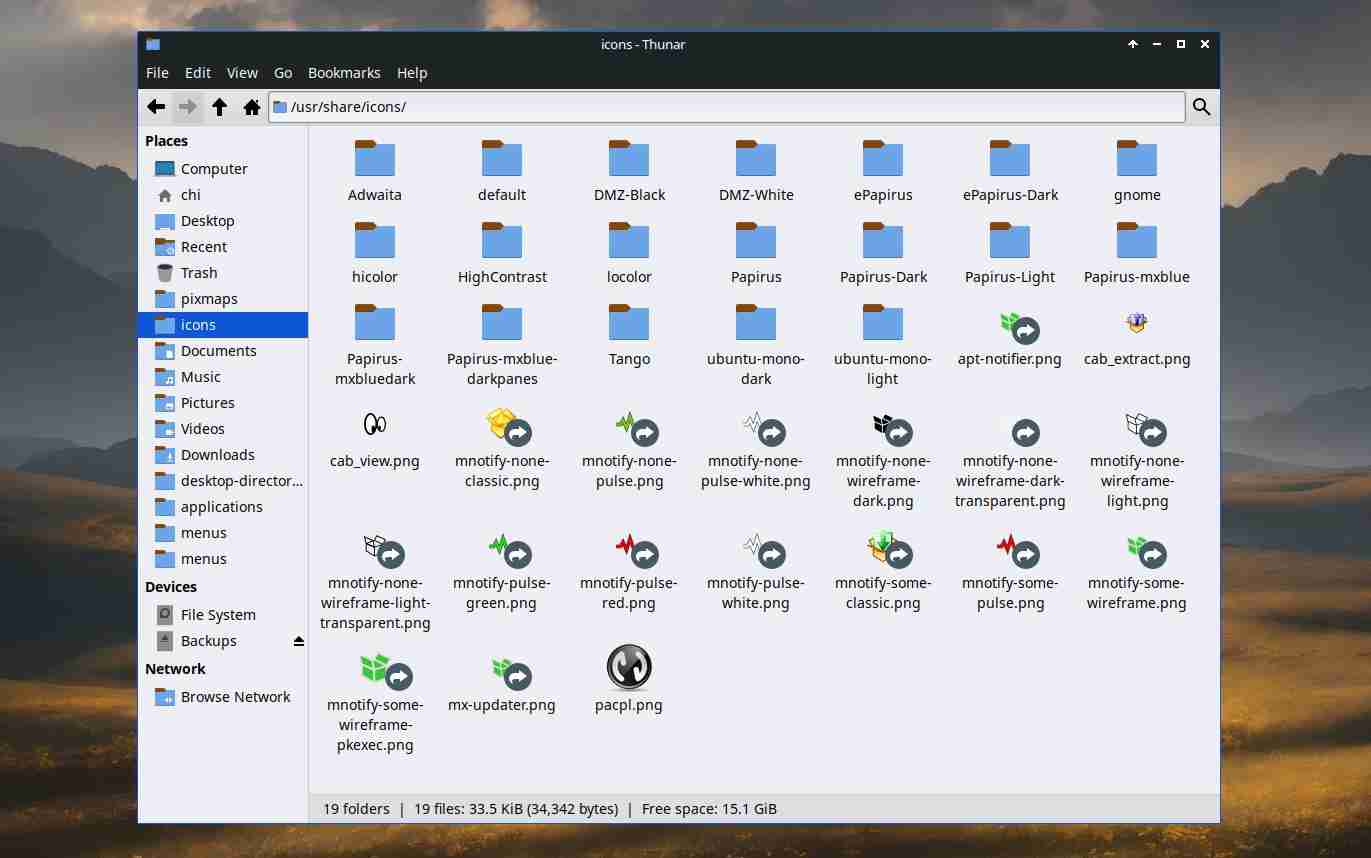The image size is (1371, 858).
Task: Go up to the parent directory
Action: point(220,107)
